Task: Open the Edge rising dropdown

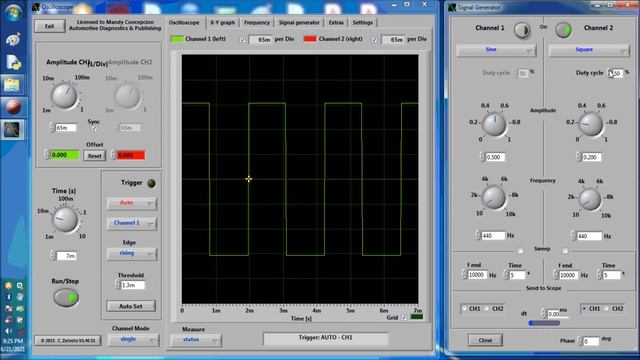Action: point(131,253)
